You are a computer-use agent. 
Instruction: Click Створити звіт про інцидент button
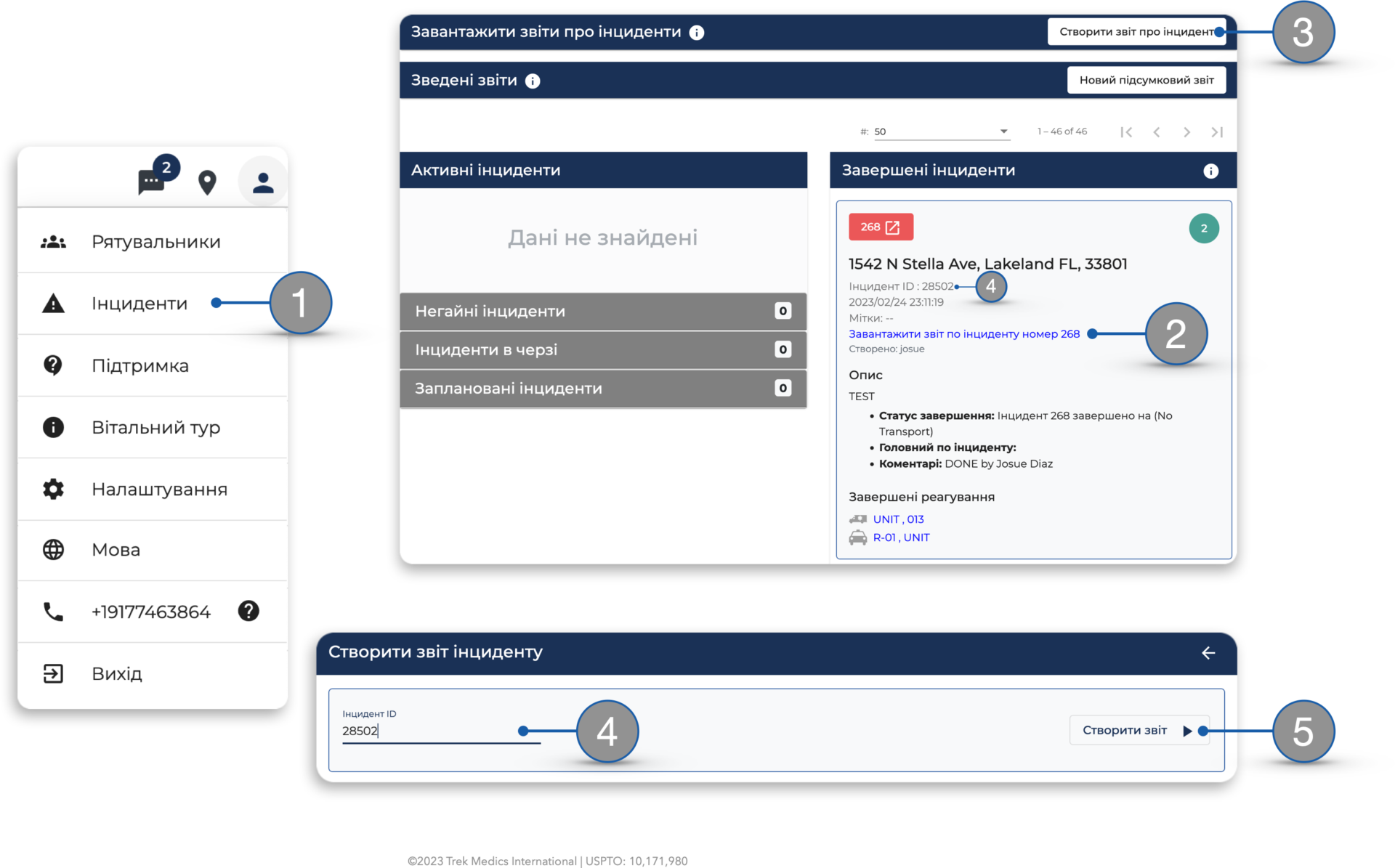[1136, 32]
